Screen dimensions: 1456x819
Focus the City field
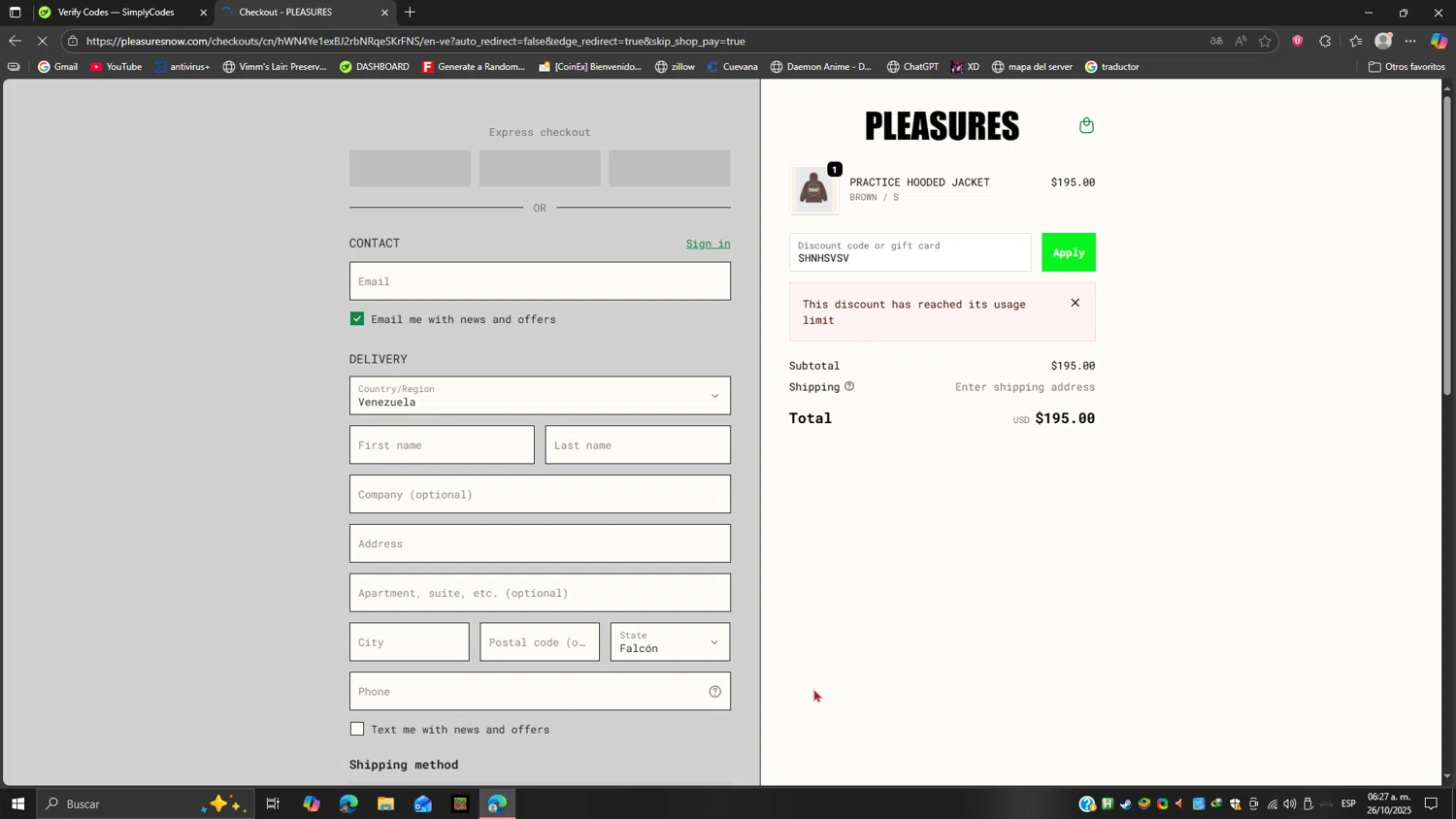click(409, 642)
